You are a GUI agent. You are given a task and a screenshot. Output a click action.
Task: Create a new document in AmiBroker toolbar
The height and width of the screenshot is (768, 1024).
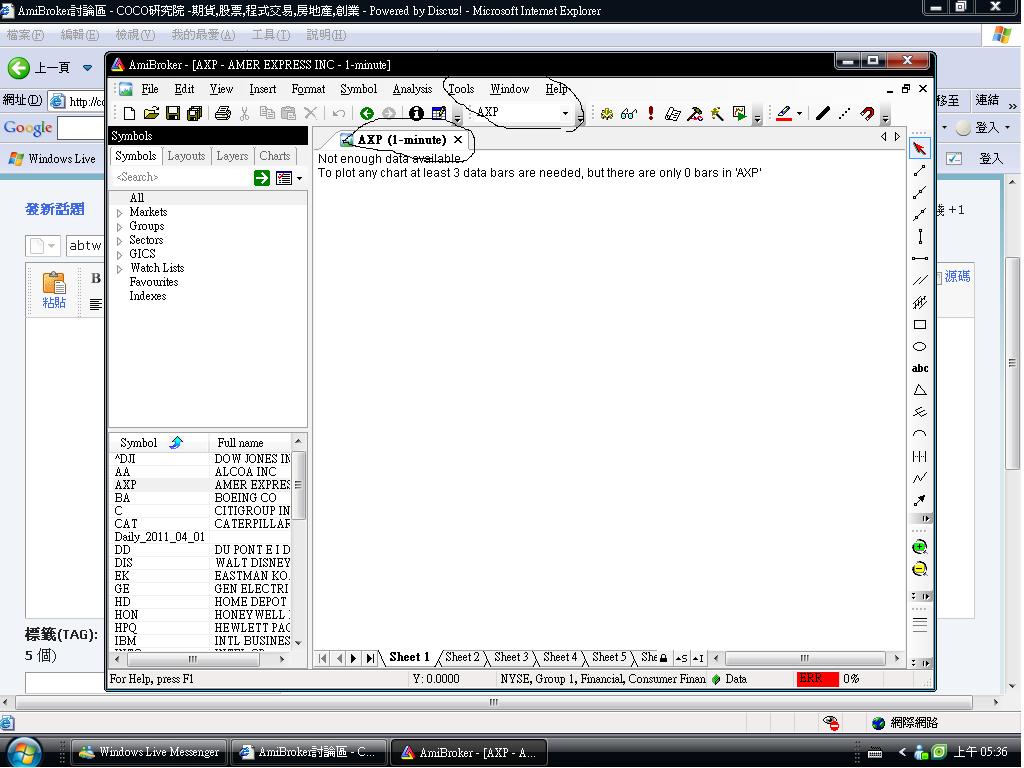(129, 114)
